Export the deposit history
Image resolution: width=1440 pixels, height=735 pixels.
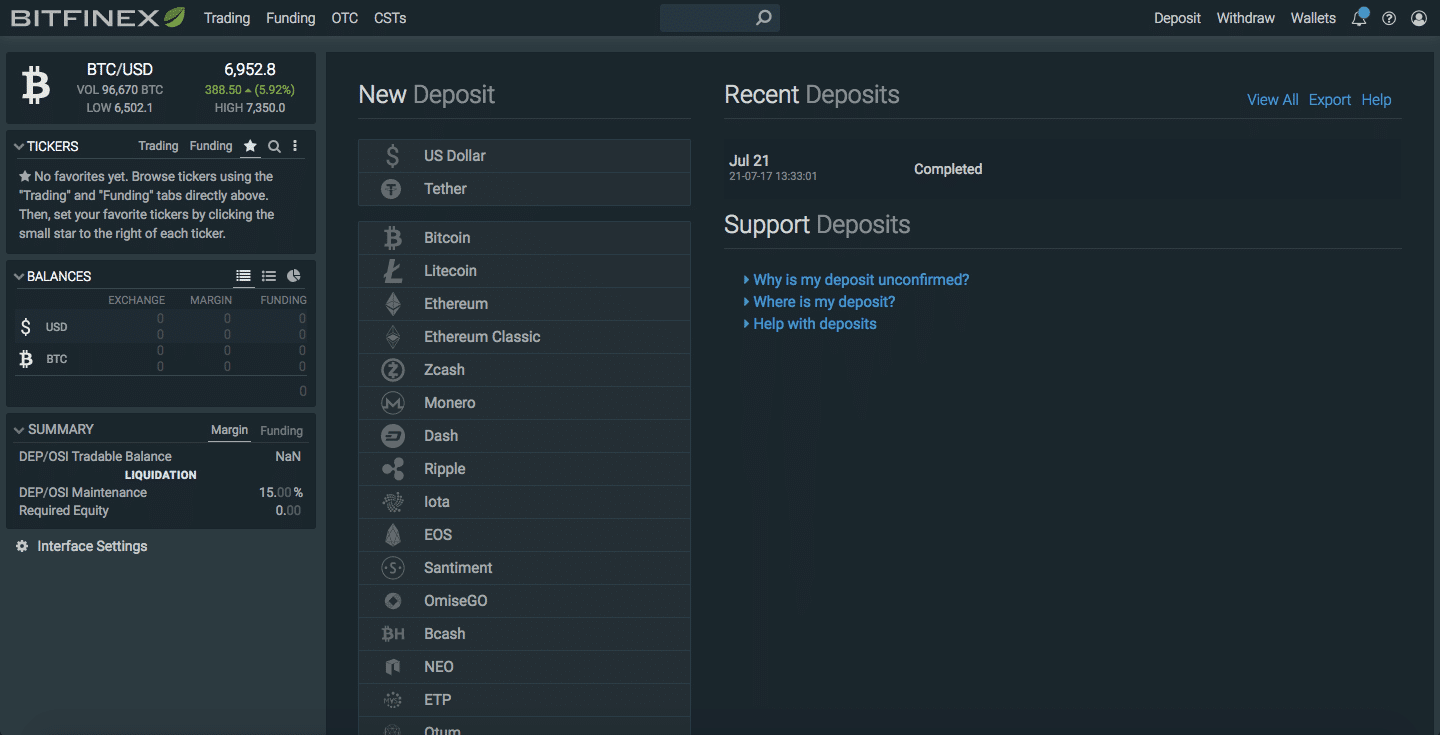[x=1329, y=99]
